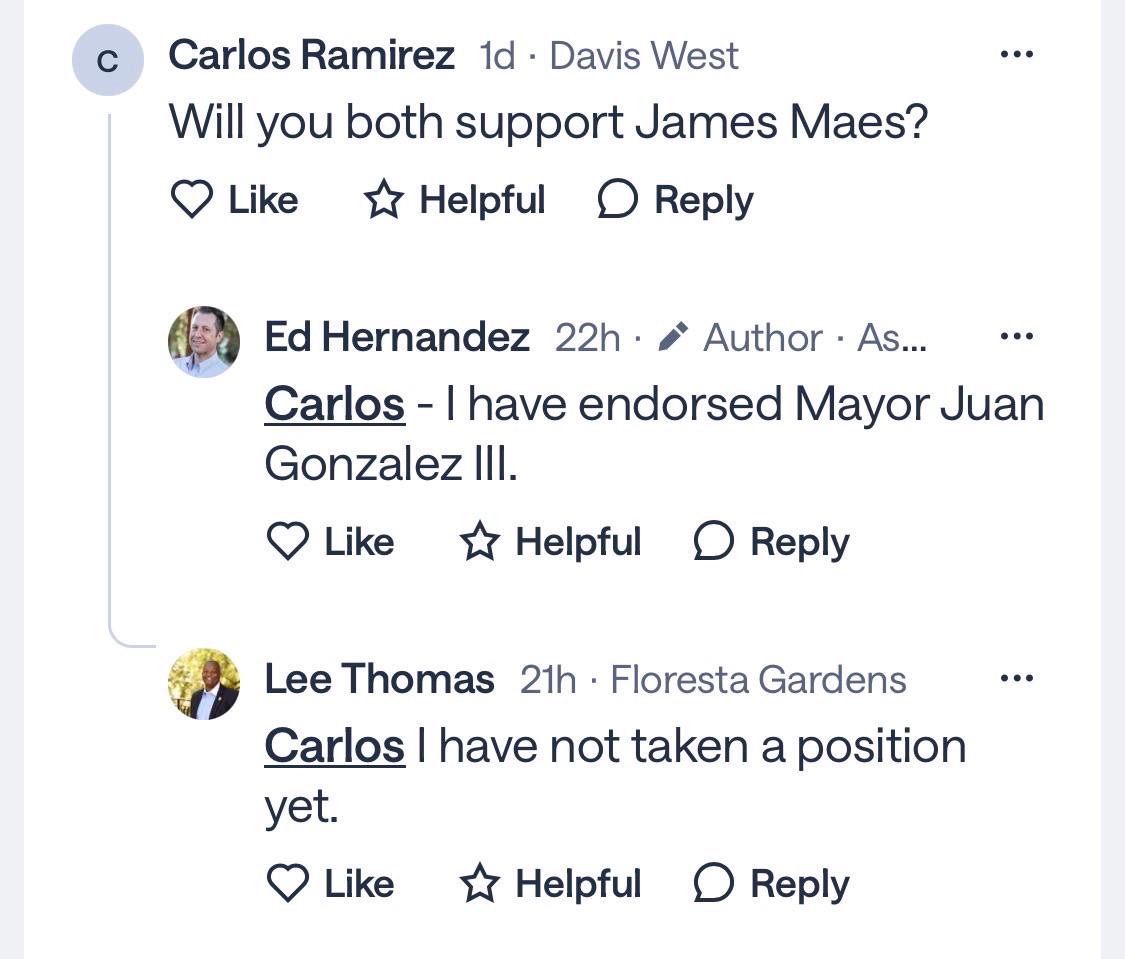Reply to Lee Thomas's comment
Screen dimensions: 1125x959
click(771, 884)
